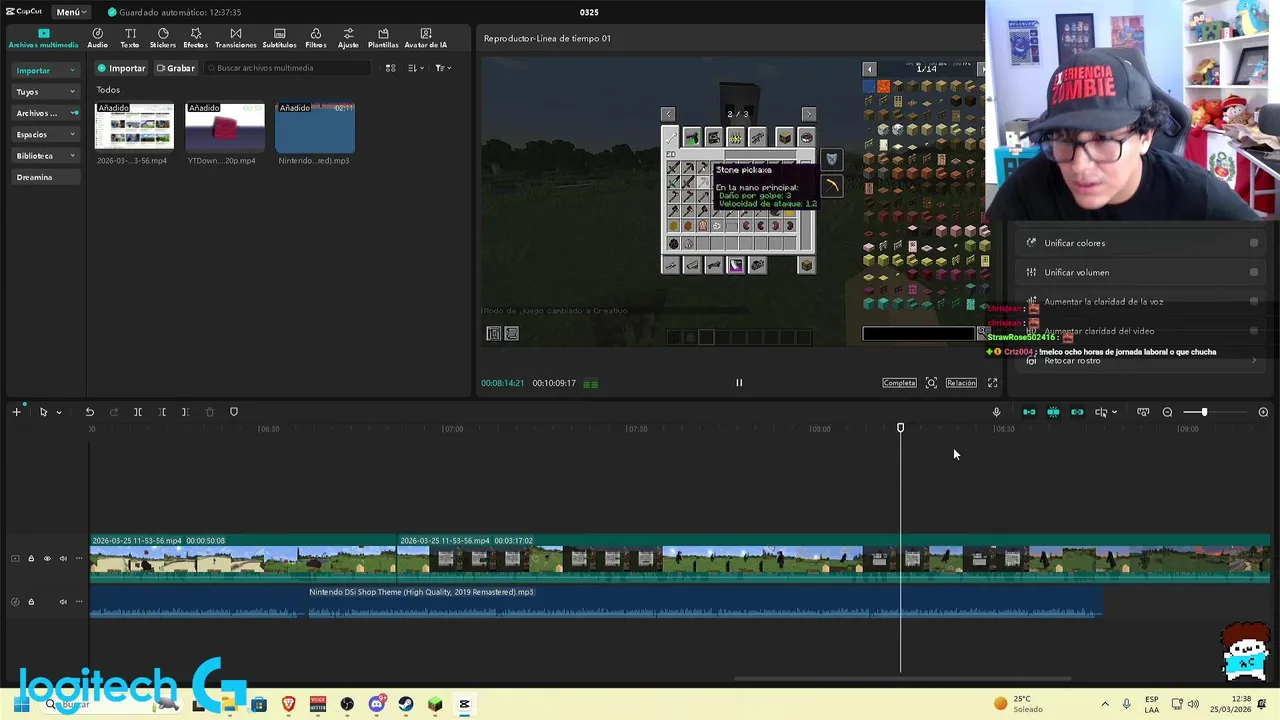Screen dimensions: 1280x720
Task: Split the clip at playhead
Action: (138, 412)
